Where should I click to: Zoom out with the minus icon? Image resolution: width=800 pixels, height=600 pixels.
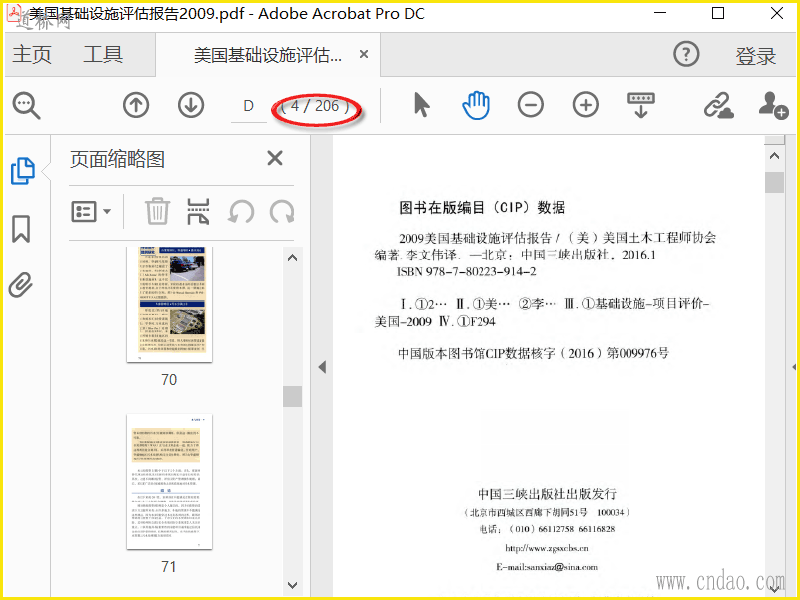click(531, 105)
